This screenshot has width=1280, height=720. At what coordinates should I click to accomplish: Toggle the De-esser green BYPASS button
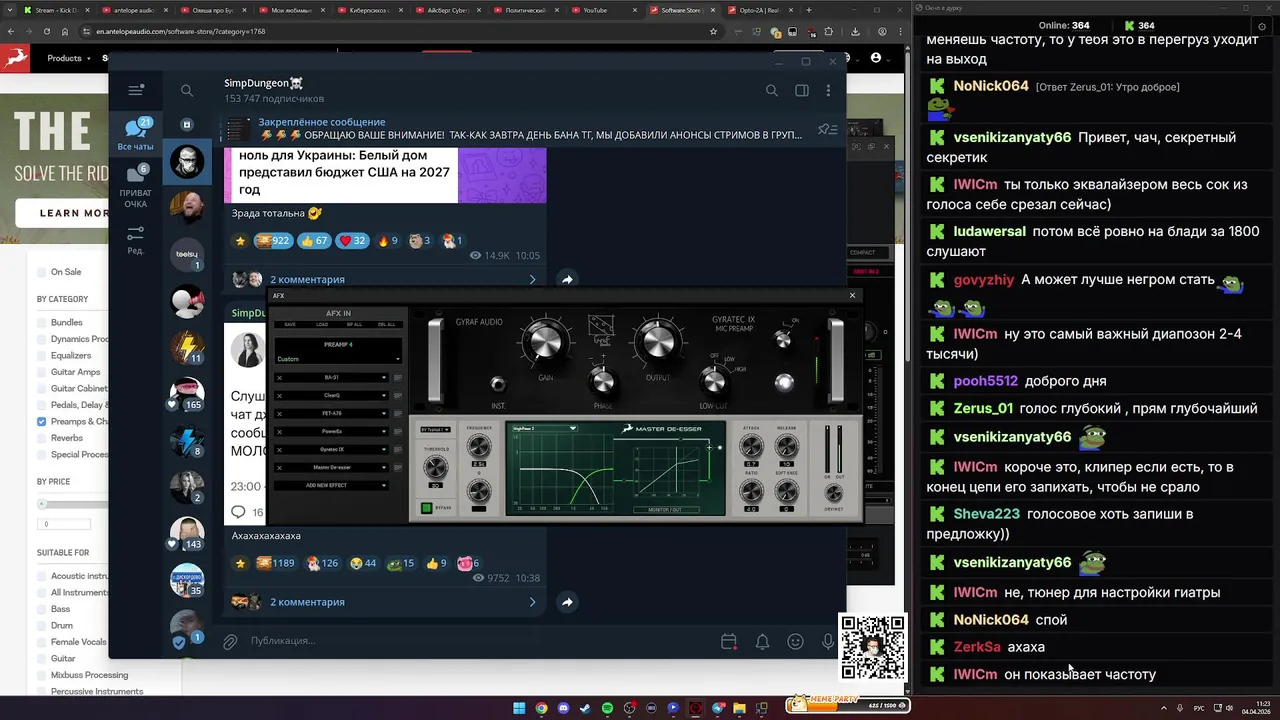tap(427, 508)
